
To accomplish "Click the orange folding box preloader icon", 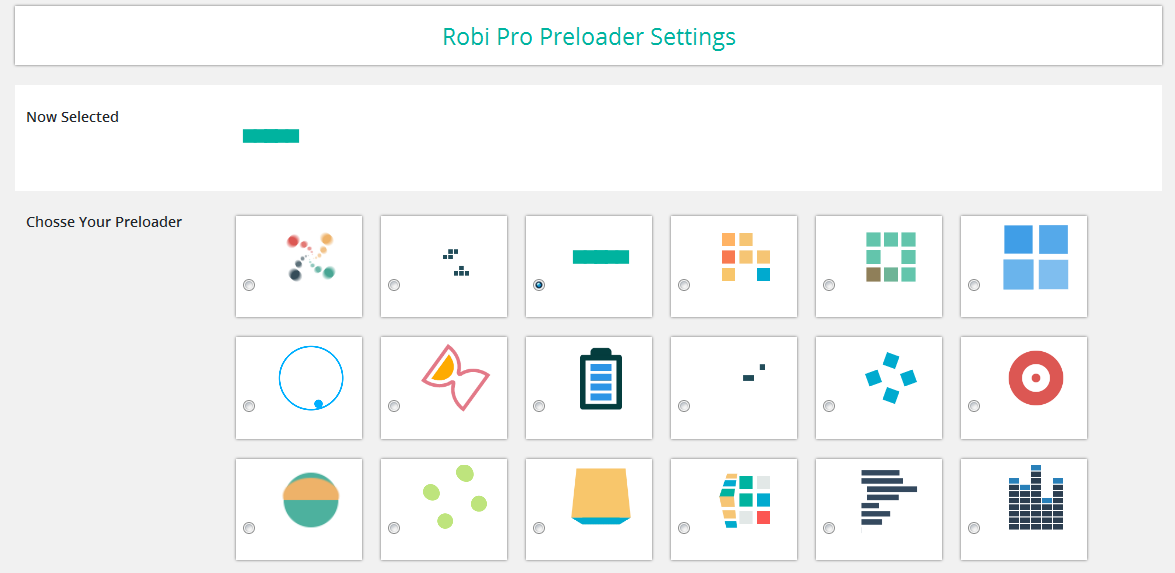I will point(601,496).
